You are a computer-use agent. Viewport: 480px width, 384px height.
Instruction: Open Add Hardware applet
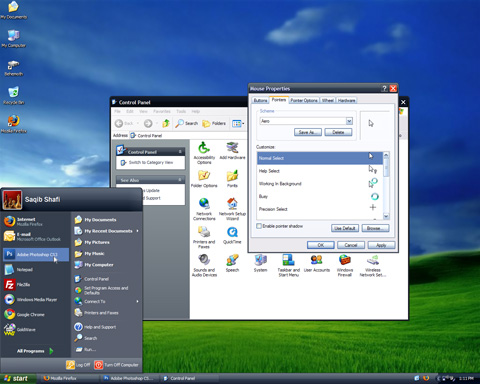click(232, 150)
